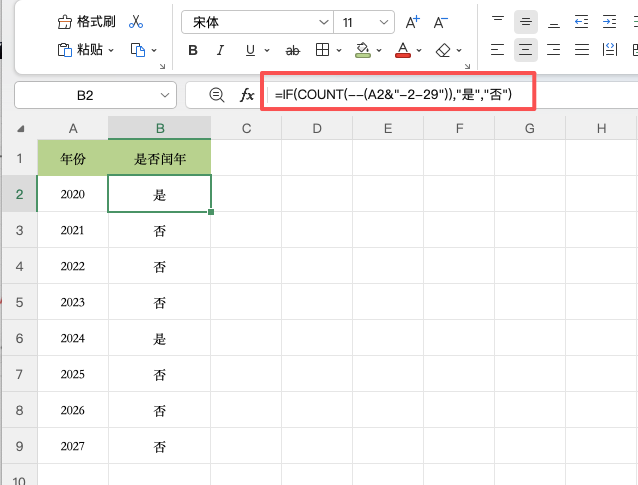Open the font color dropdown arrow
638x485 pixels.
pos(419,50)
